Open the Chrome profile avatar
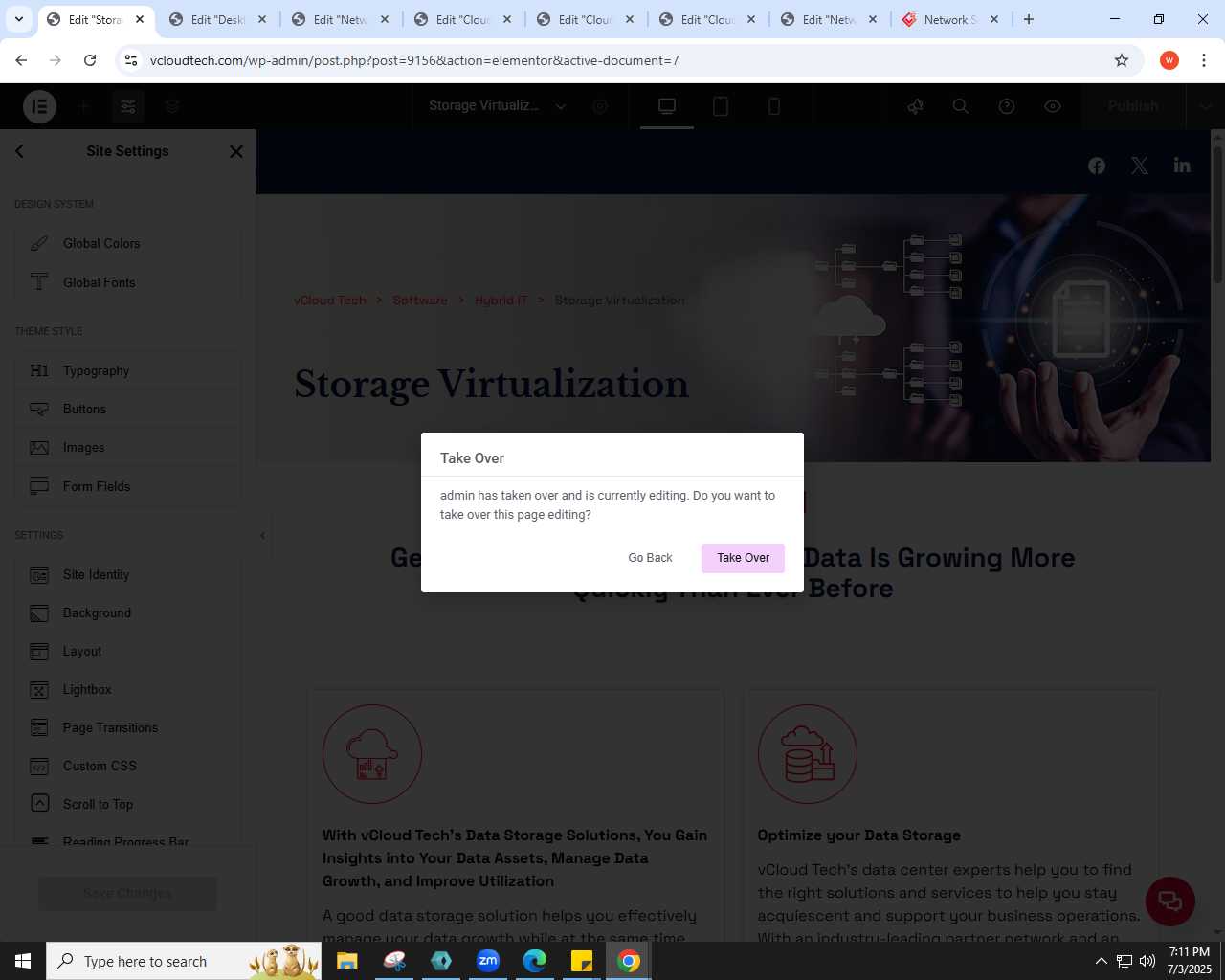Image resolution: width=1225 pixels, height=980 pixels. pyautogui.click(x=1169, y=60)
